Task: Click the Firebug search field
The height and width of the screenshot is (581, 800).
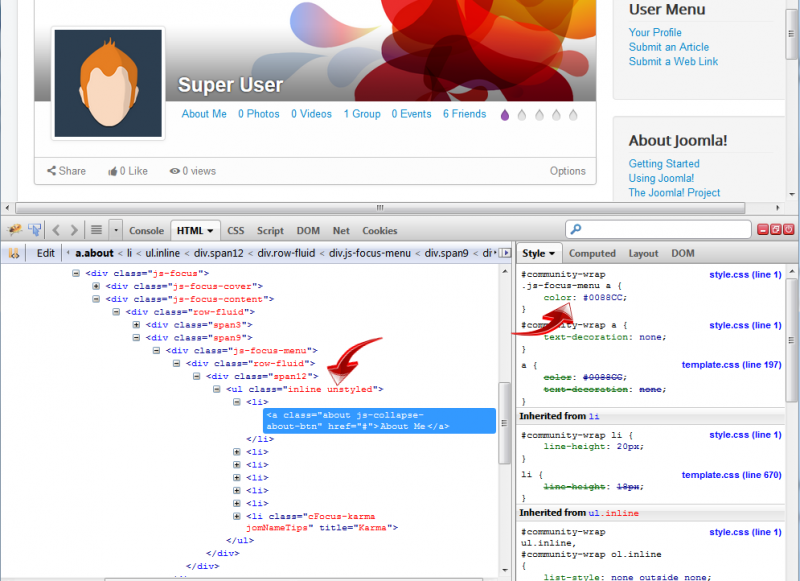Action: (658, 230)
